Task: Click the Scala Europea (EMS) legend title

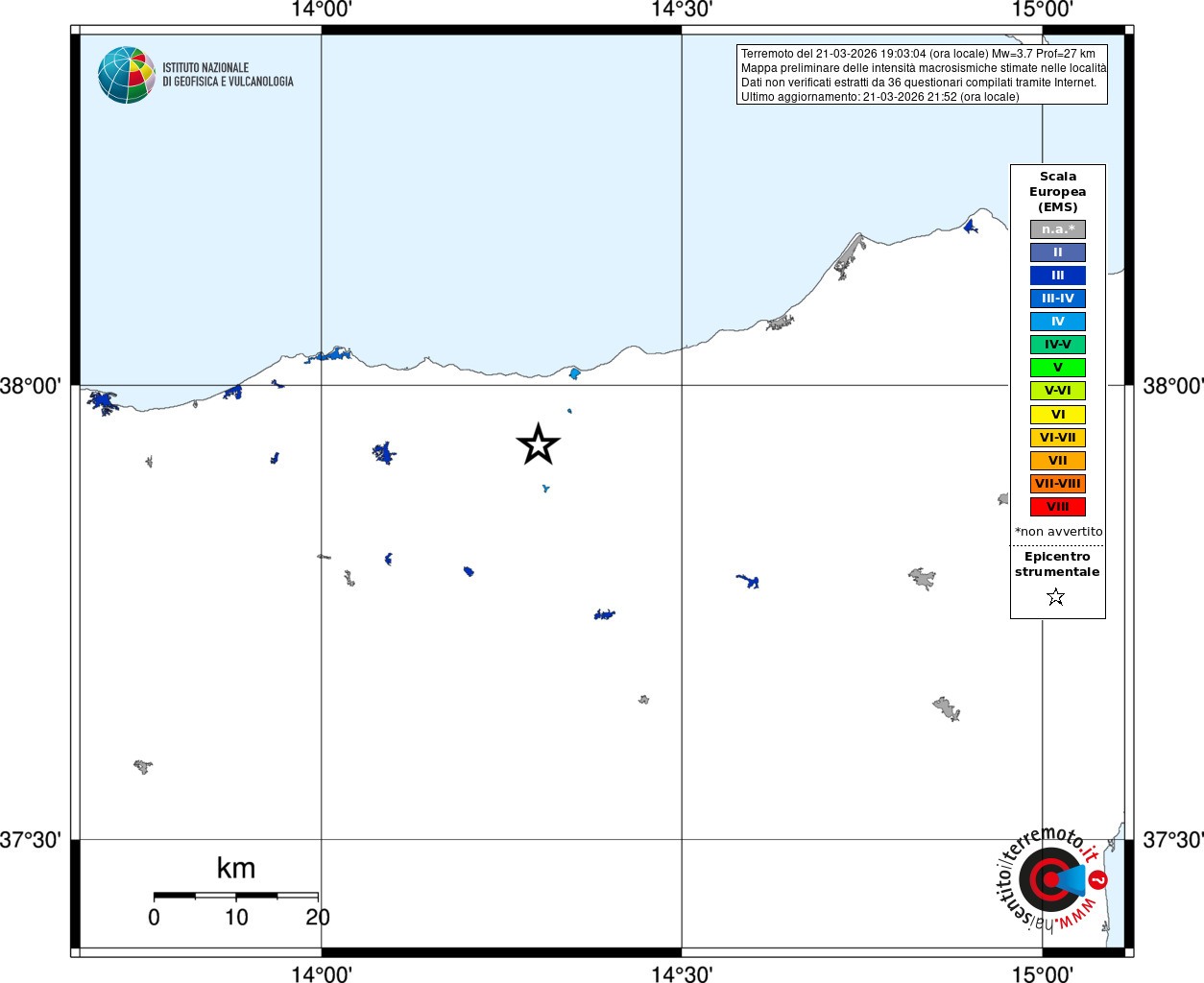Action: click(1058, 192)
